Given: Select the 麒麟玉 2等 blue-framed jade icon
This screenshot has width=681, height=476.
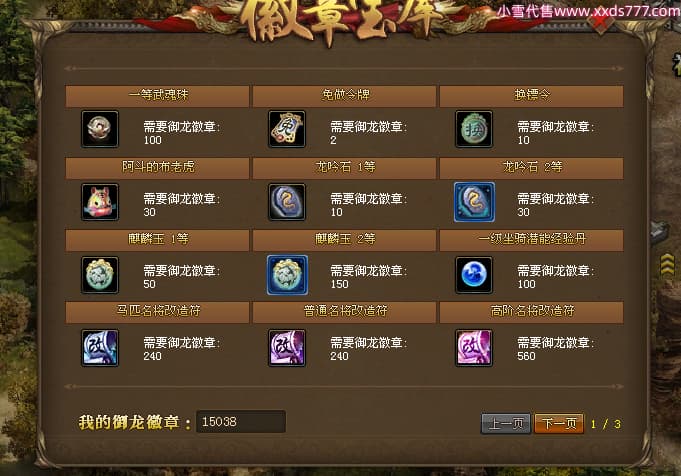Looking at the screenshot, I should click(287, 274).
